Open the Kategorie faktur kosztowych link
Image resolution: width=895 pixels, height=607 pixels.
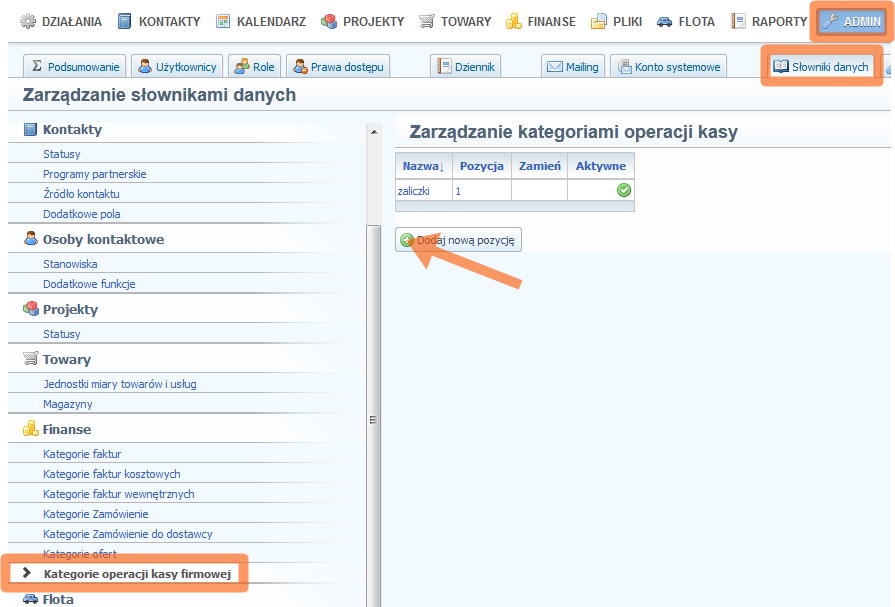[x=111, y=474]
